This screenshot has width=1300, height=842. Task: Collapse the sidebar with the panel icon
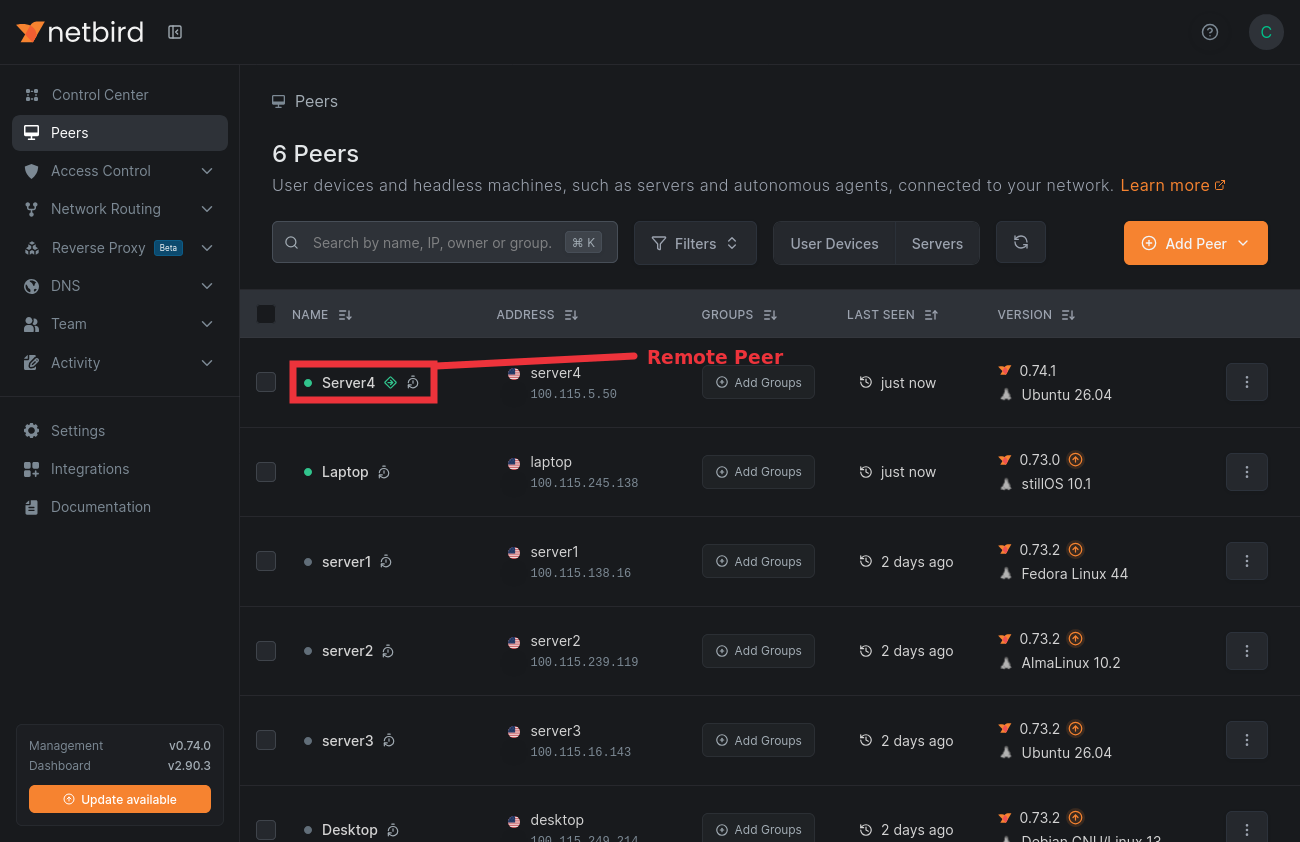tap(175, 32)
